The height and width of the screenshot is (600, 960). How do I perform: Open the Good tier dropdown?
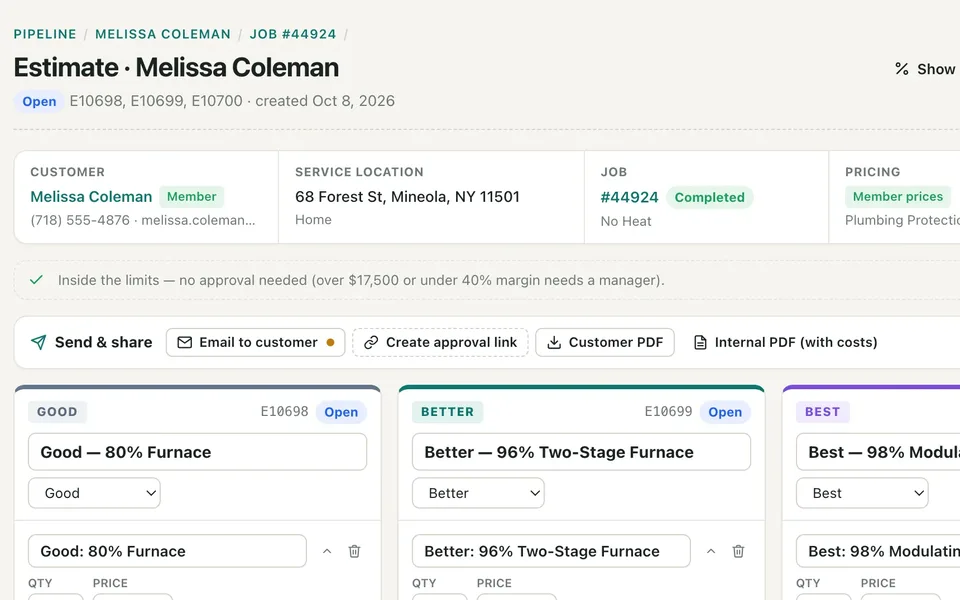(94, 493)
